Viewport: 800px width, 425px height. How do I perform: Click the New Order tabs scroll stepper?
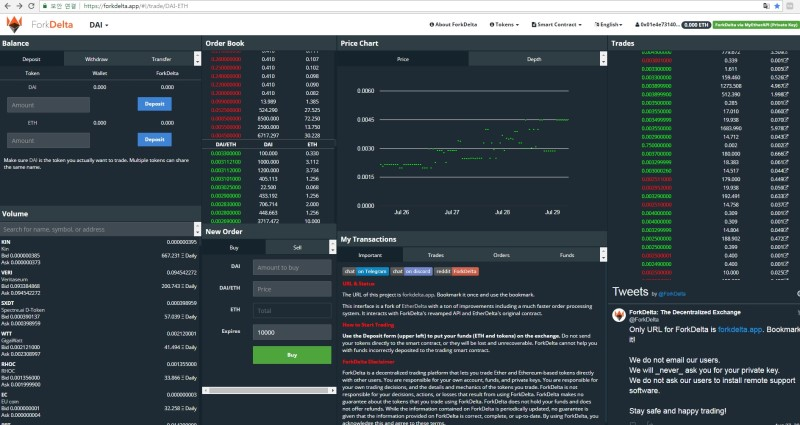click(333, 247)
